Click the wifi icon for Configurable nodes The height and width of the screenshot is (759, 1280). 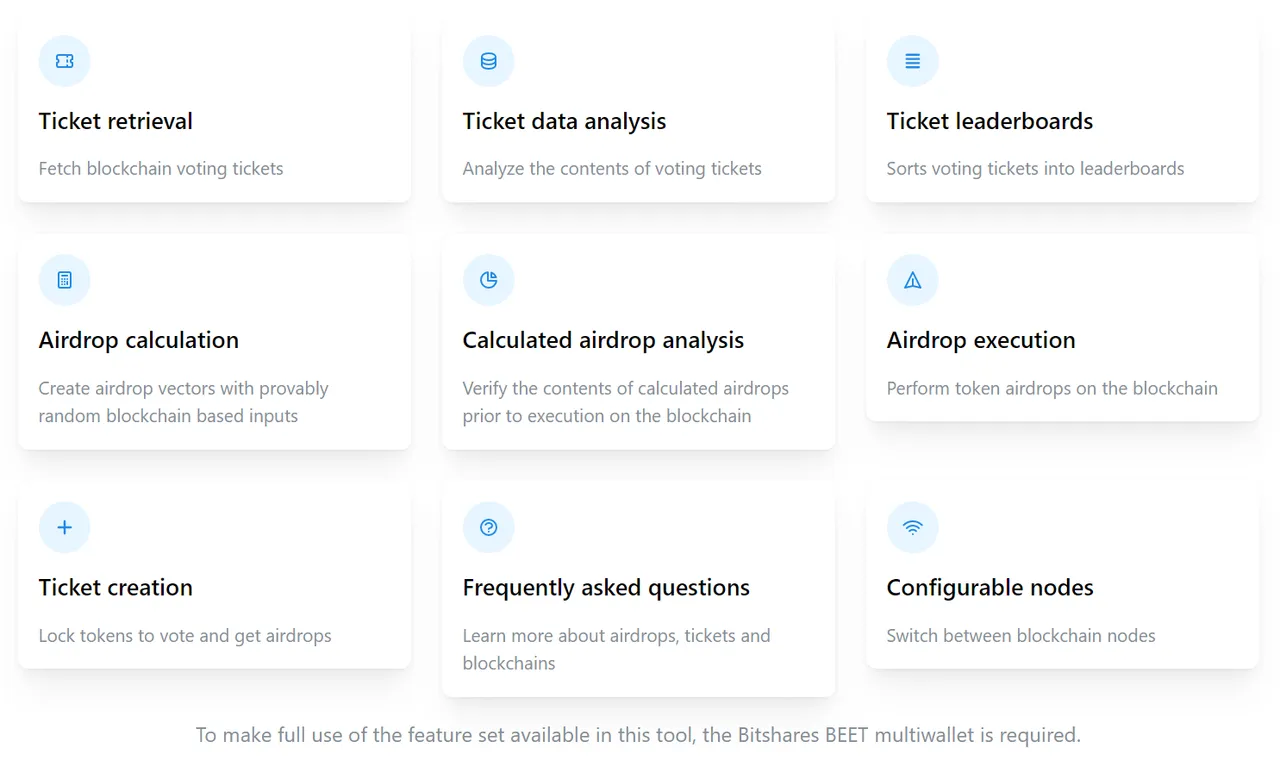(x=913, y=527)
